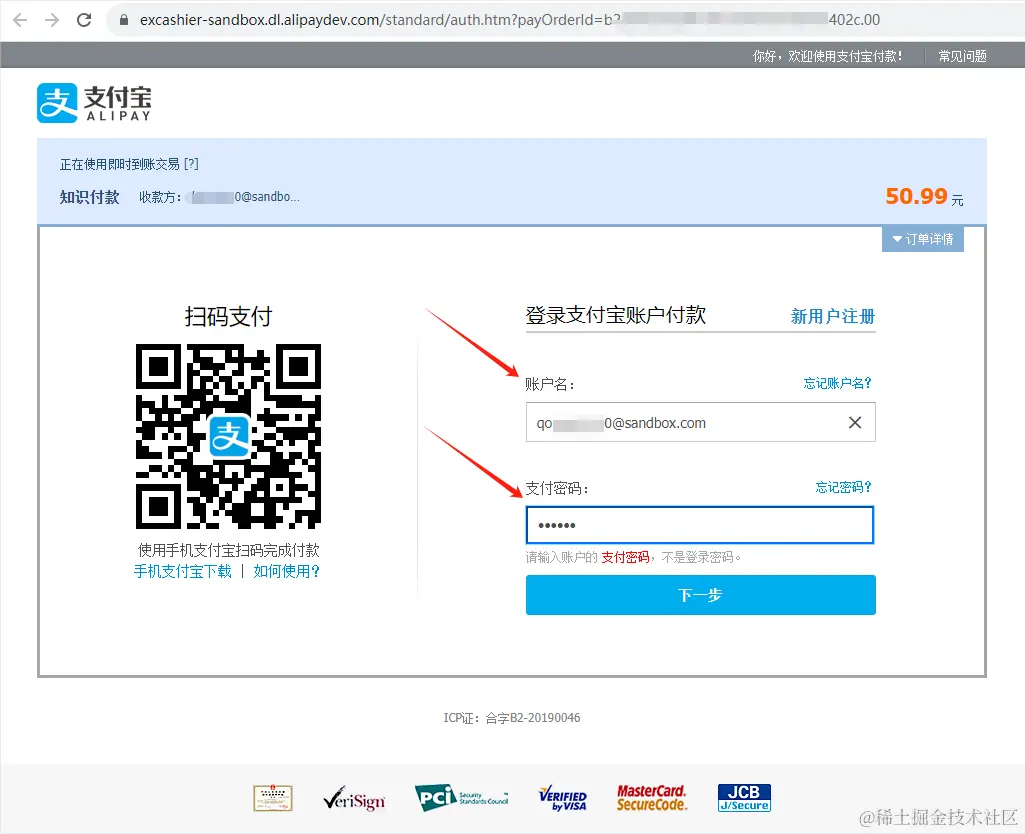This screenshot has width=1025, height=834.
Task: Click the MasterCard SecureCode logo
Action: pos(652,798)
